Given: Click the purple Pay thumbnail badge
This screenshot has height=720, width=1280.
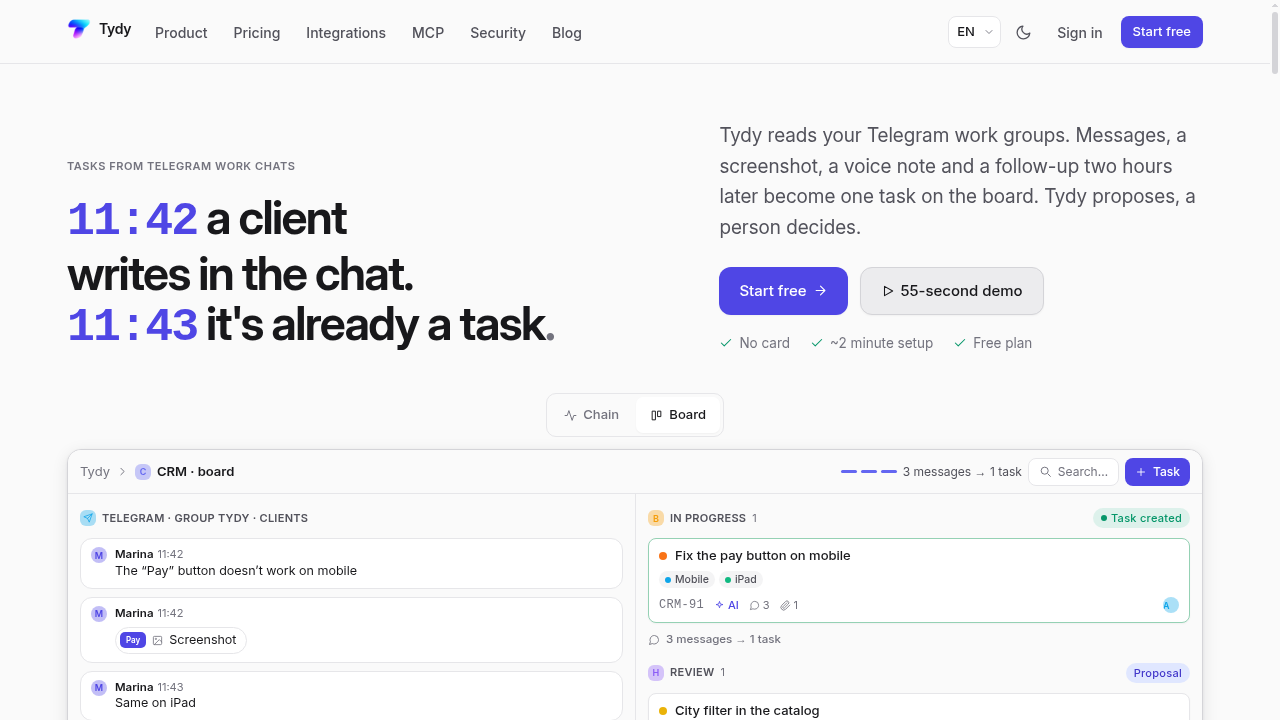Looking at the screenshot, I should click(133, 640).
